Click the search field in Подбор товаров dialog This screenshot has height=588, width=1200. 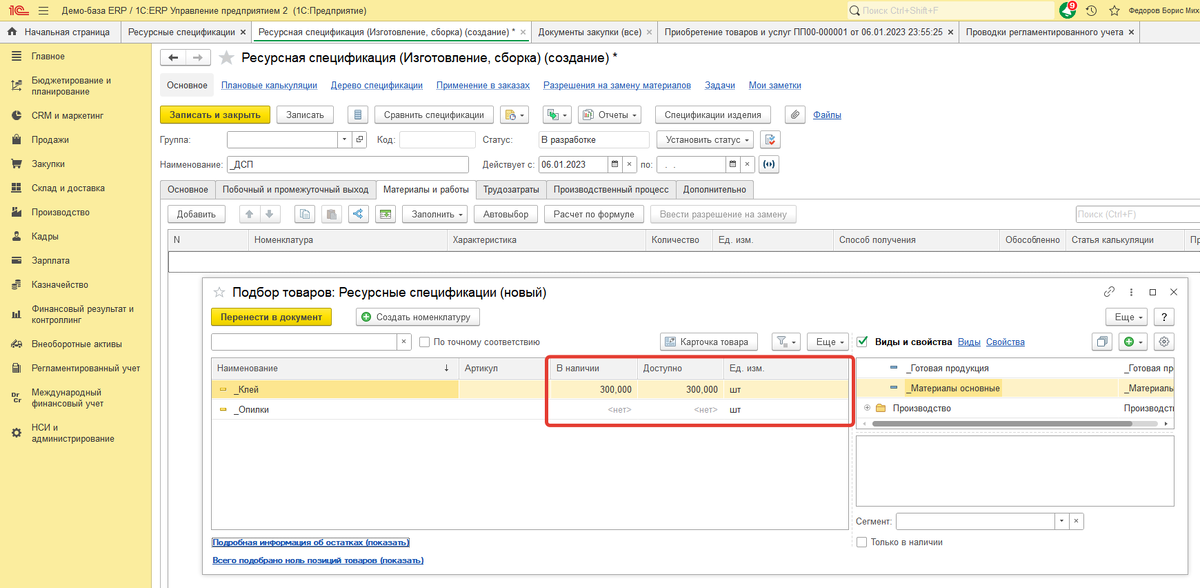[x=305, y=342]
